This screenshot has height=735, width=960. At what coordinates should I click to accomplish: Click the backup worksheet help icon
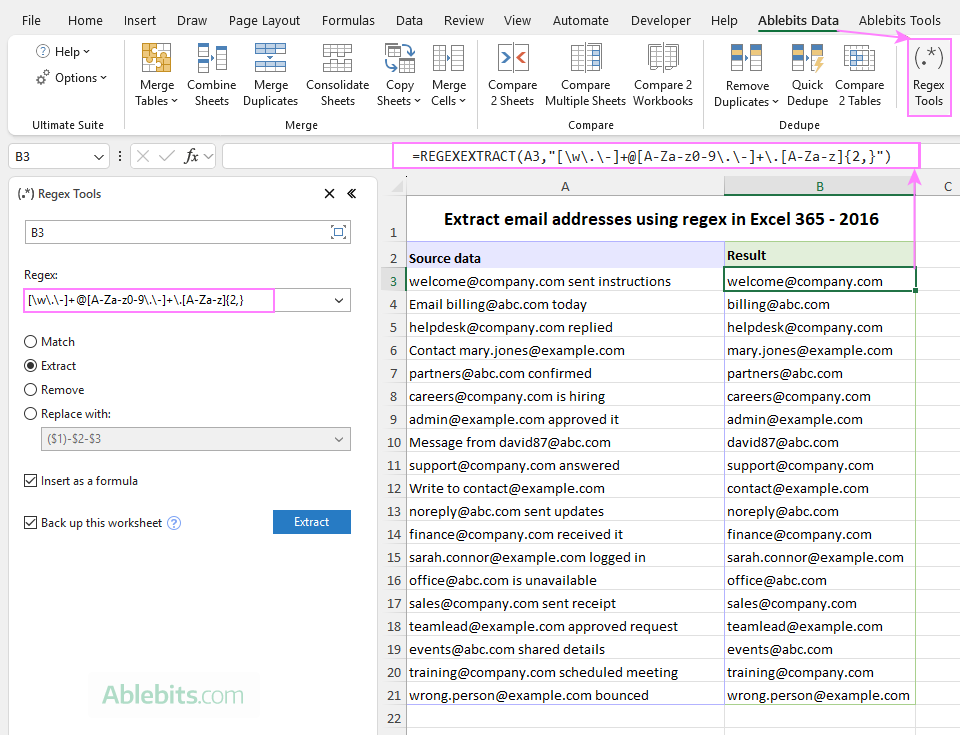tap(174, 523)
